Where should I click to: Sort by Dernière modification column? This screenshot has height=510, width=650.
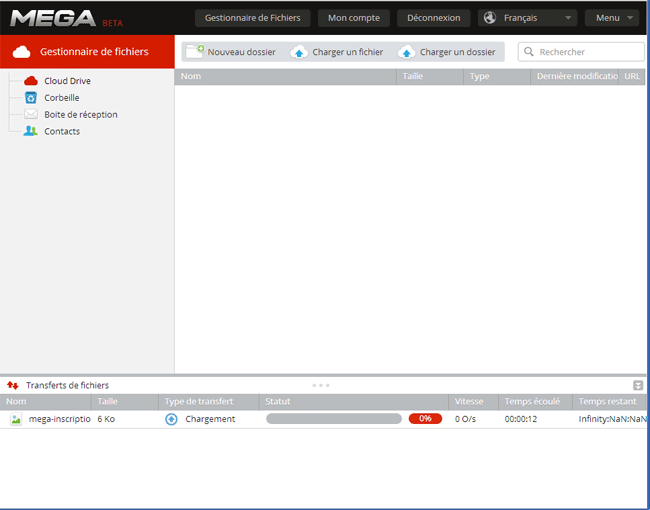click(575, 76)
